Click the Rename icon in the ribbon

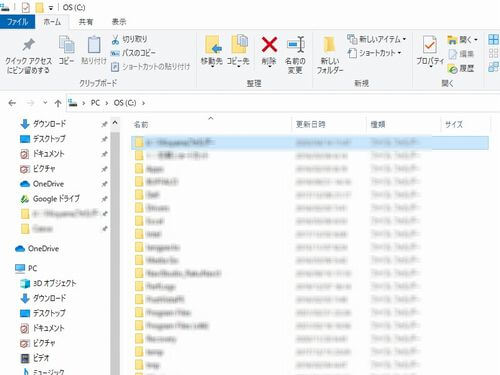point(295,55)
